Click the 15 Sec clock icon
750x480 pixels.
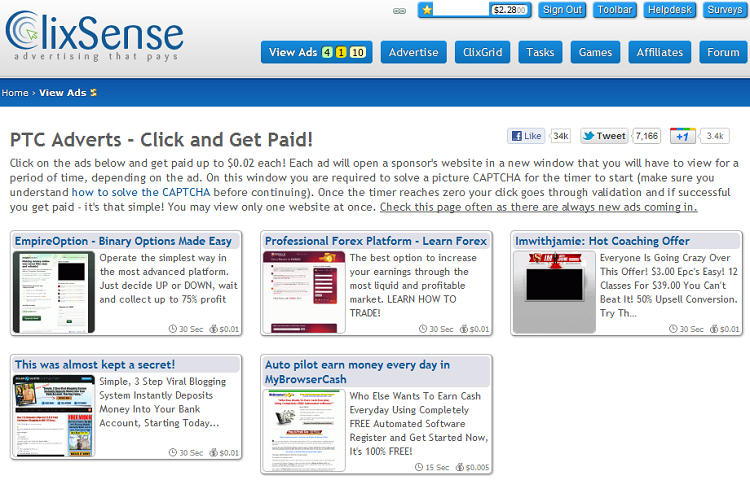coord(419,467)
